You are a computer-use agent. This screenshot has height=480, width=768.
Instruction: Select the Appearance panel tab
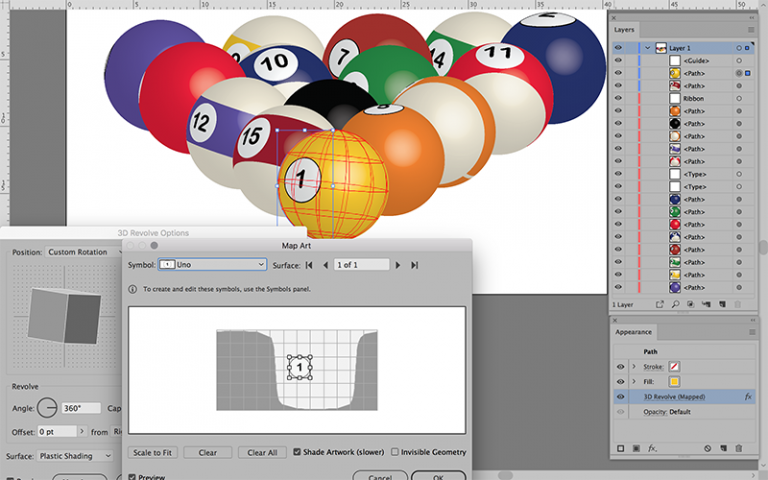[633, 332]
